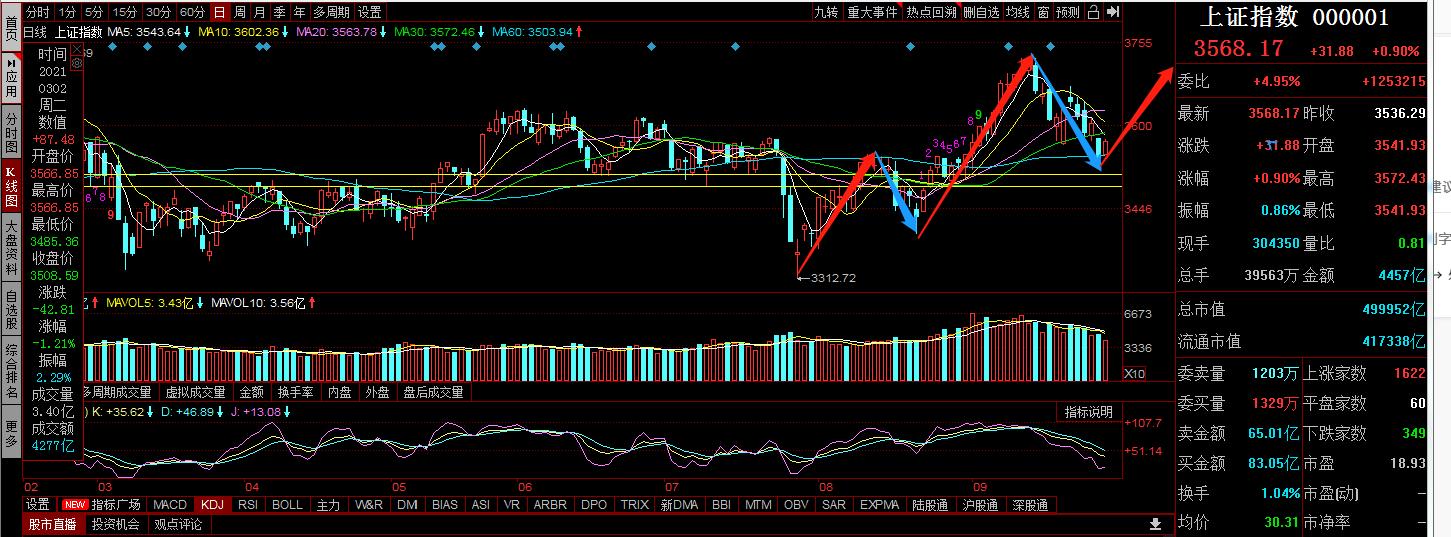Switch to the BOLL indicator
The image size is (1451, 537).
tap(287, 505)
